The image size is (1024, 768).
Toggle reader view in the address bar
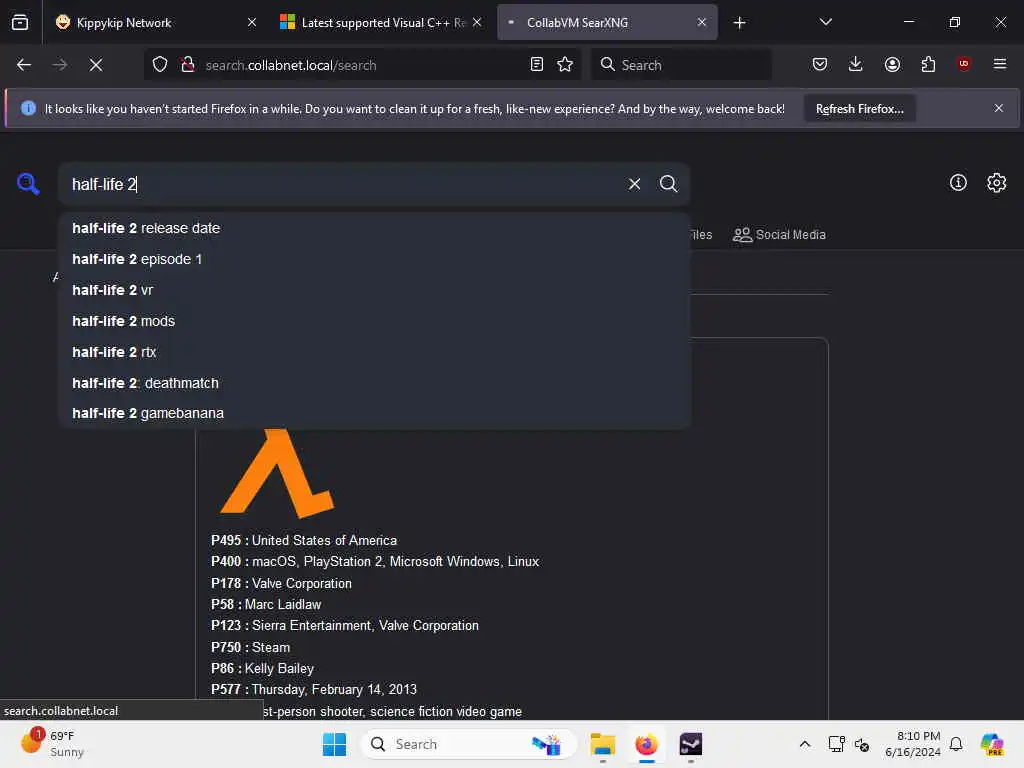537,64
